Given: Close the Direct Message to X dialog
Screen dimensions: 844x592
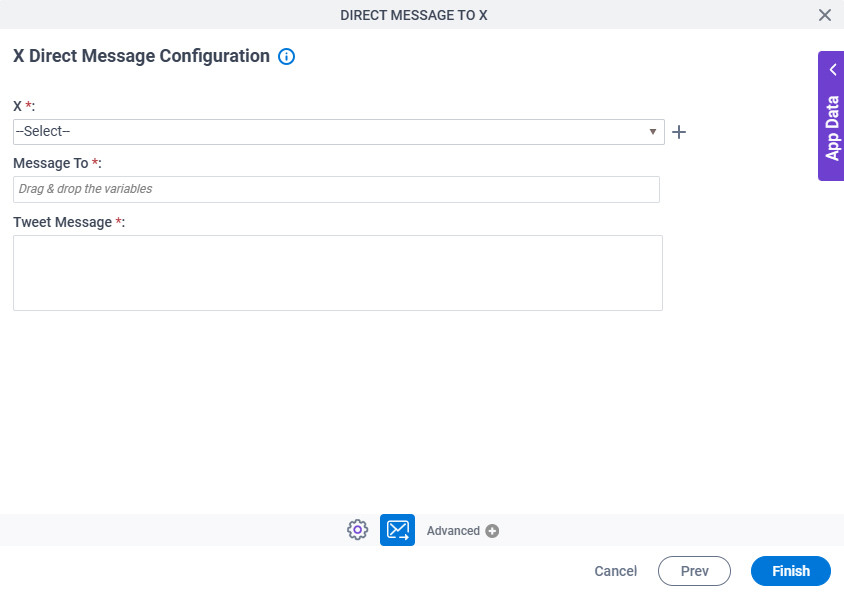Looking at the screenshot, I should tap(825, 15).
